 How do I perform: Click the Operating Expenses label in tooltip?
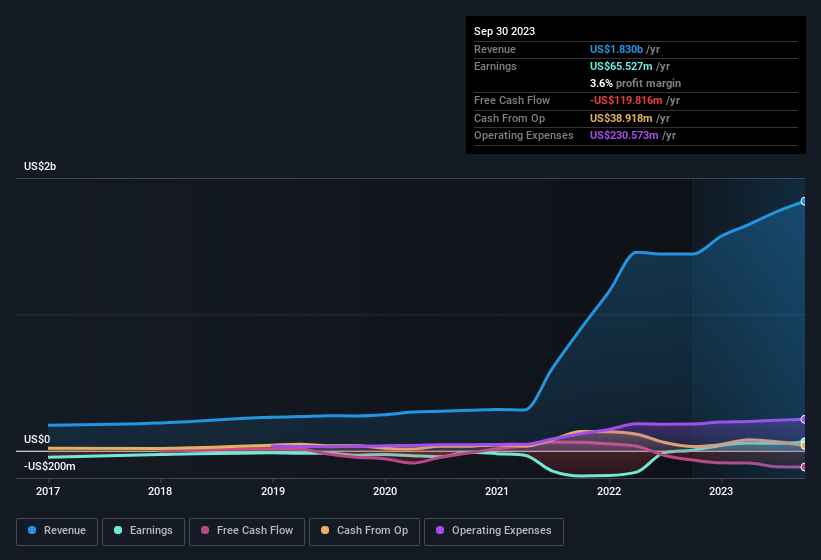[x=524, y=135]
